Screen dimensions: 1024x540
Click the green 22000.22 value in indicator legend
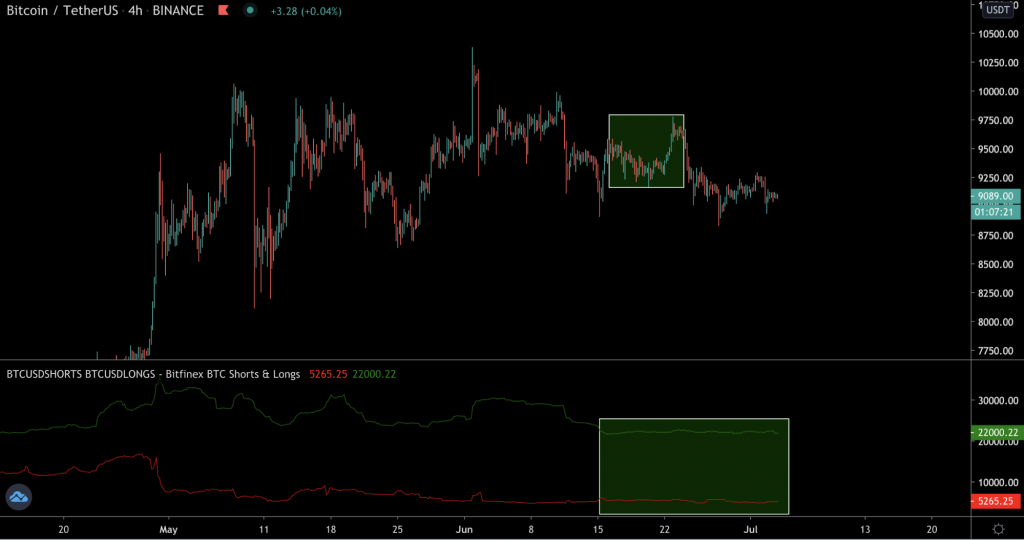[375, 374]
